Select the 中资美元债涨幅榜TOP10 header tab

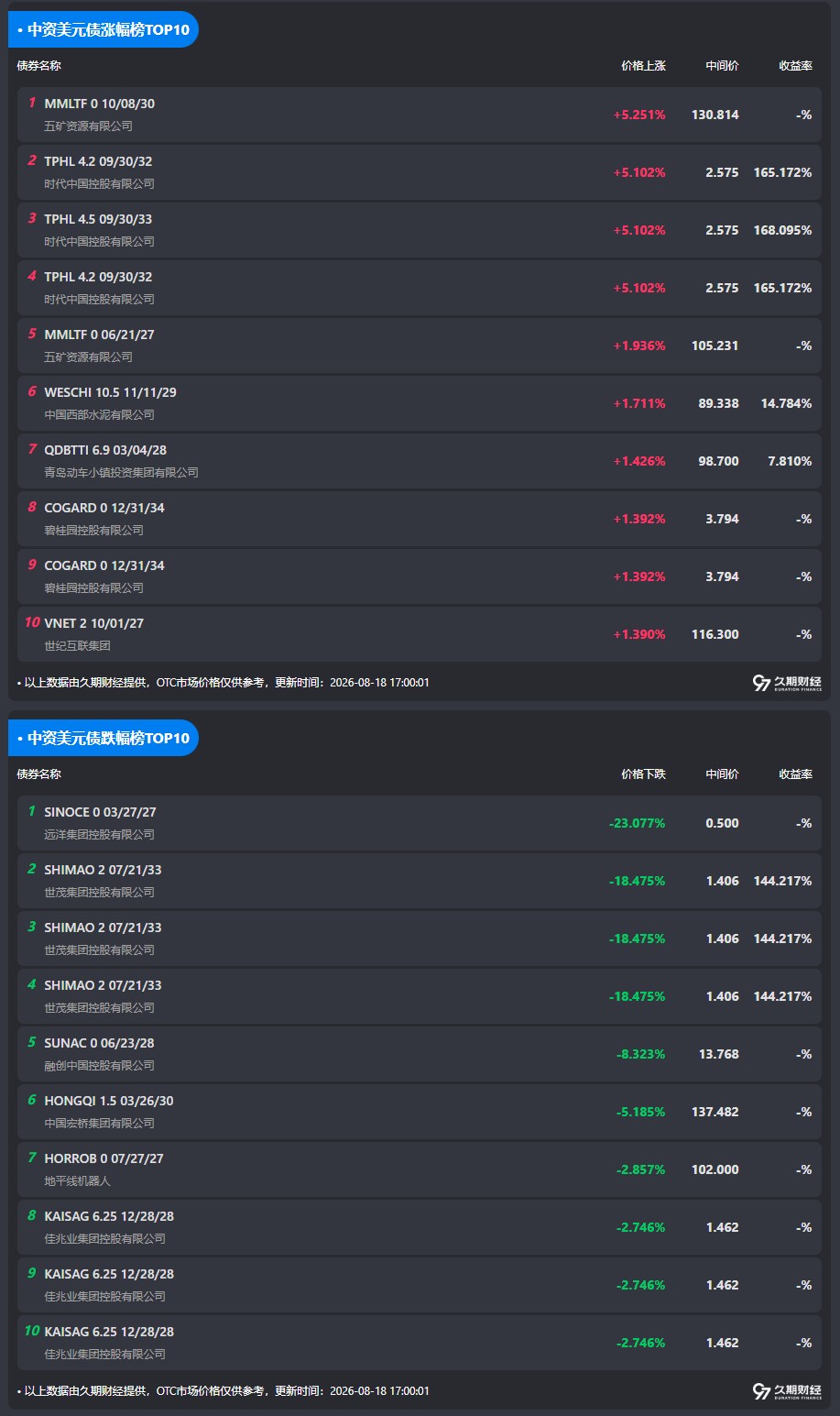pos(104,29)
